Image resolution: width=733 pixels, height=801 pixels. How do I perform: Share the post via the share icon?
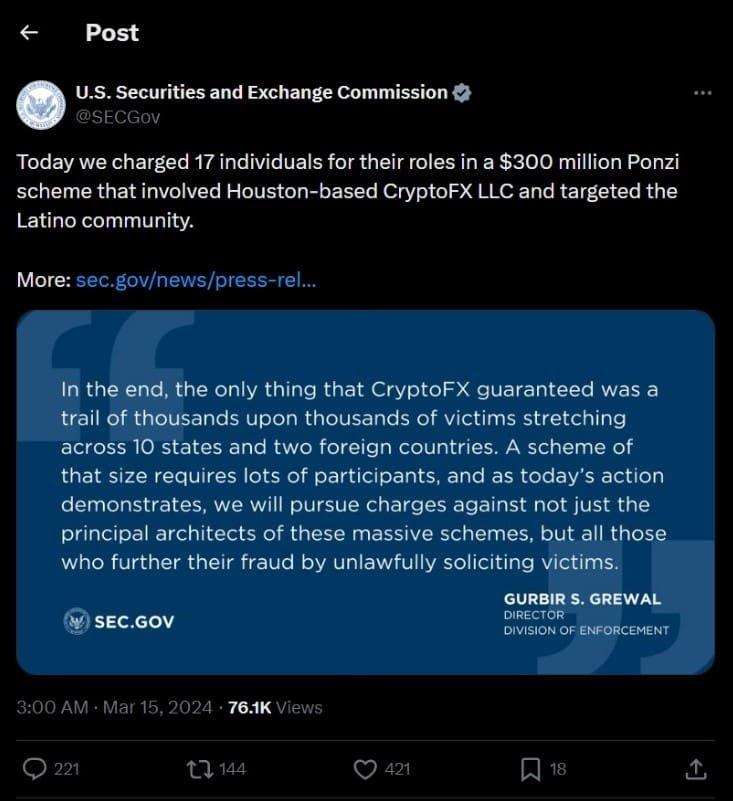[696, 769]
